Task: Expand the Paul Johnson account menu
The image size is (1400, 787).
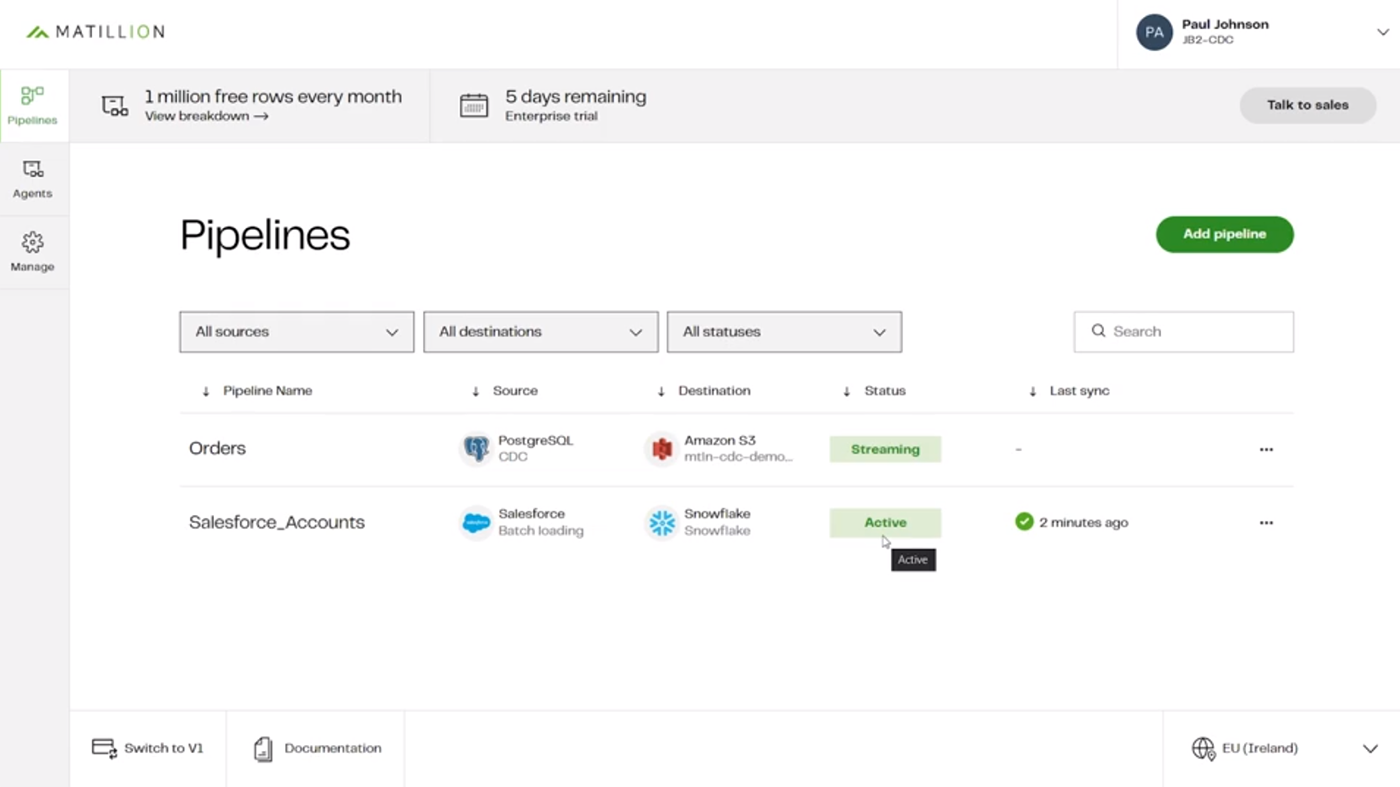Action: [x=1383, y=32]
